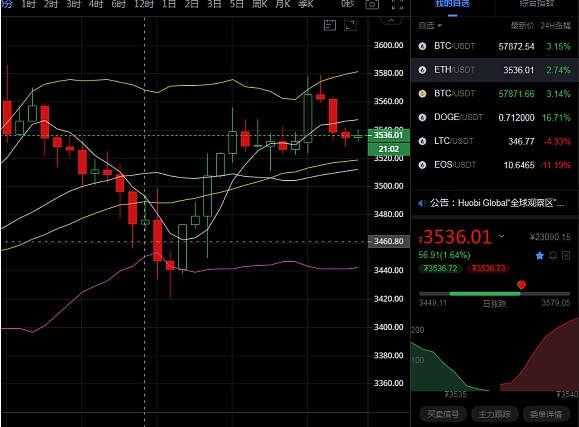The width and height of the screenshot is (579, 427).
Task: Open the chart layout panel icon
Action: click(x=330, y=25)
